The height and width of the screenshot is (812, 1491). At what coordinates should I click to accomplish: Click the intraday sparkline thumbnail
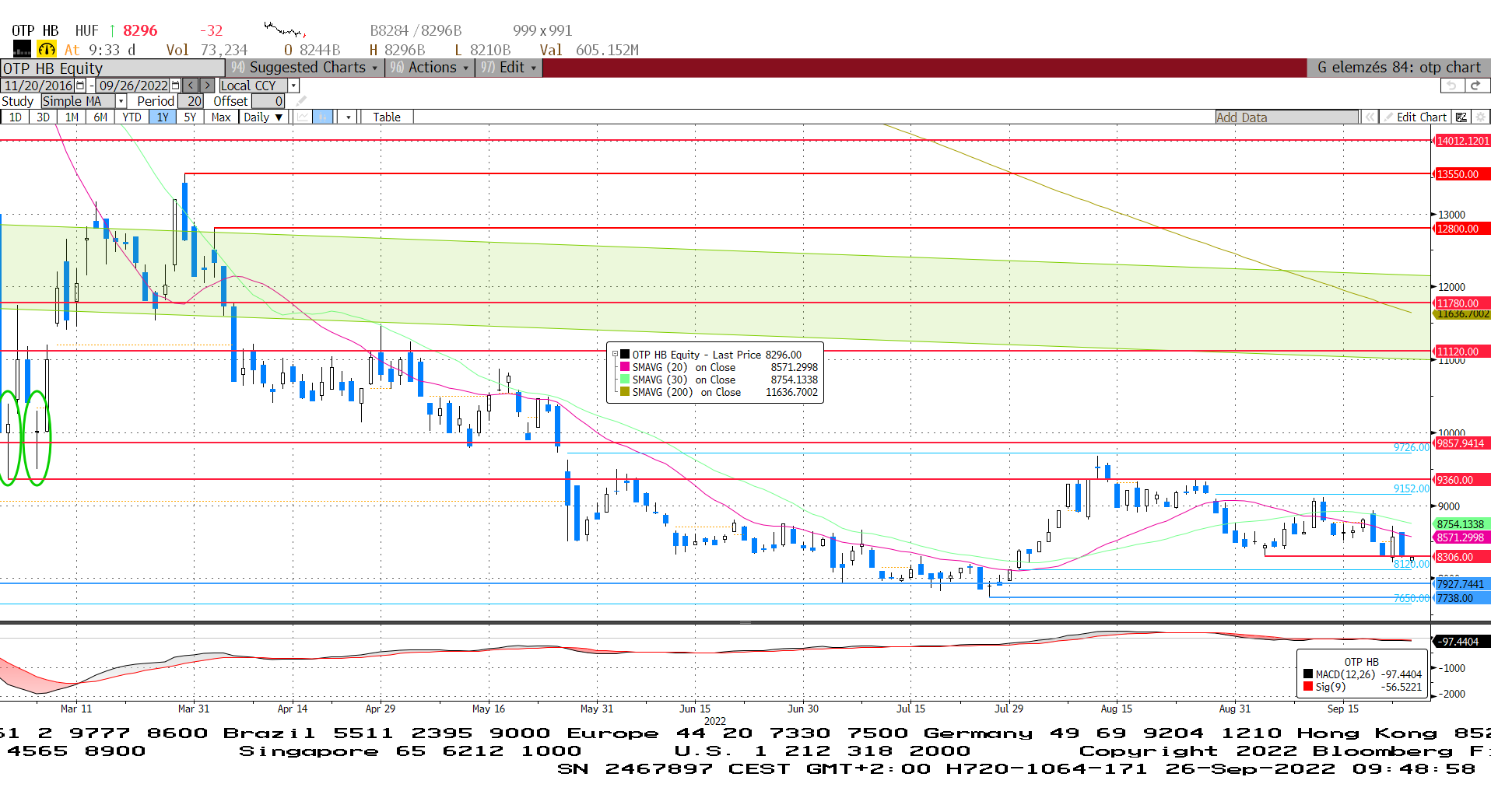284,30
